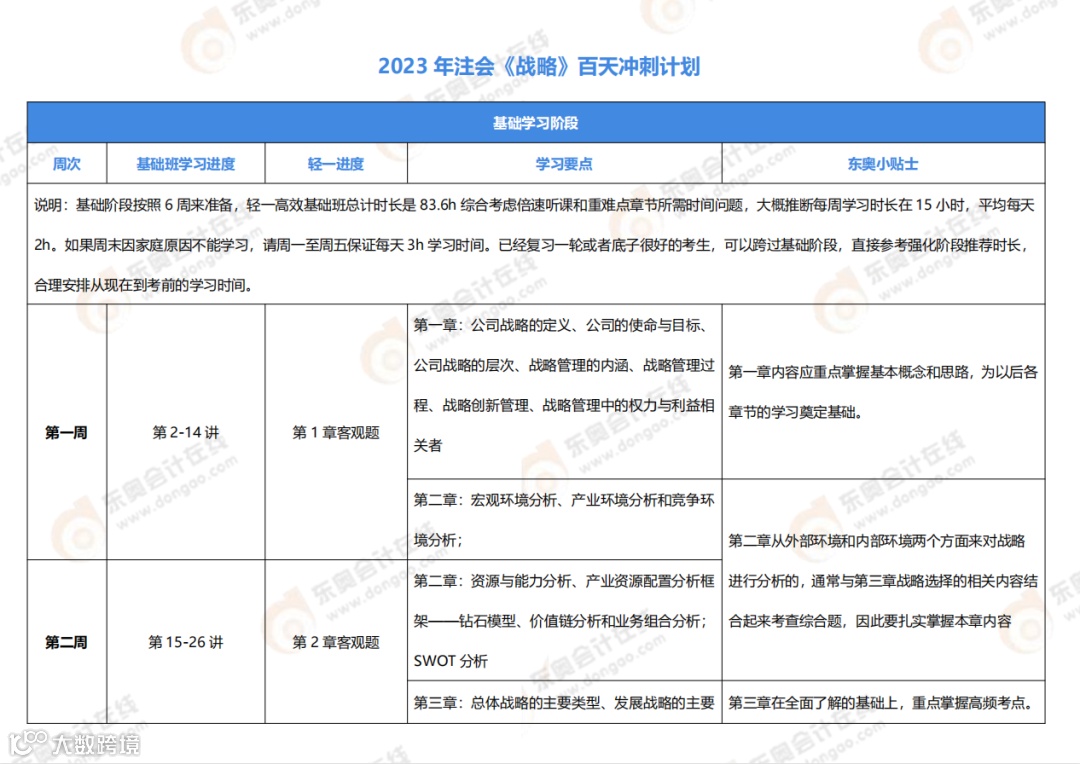Select the tip 第一章内容应重点掌握基本概念和思路
The width and height of the screenshot is (1080, 764).
pyautogui.click(x=883, y=391)
